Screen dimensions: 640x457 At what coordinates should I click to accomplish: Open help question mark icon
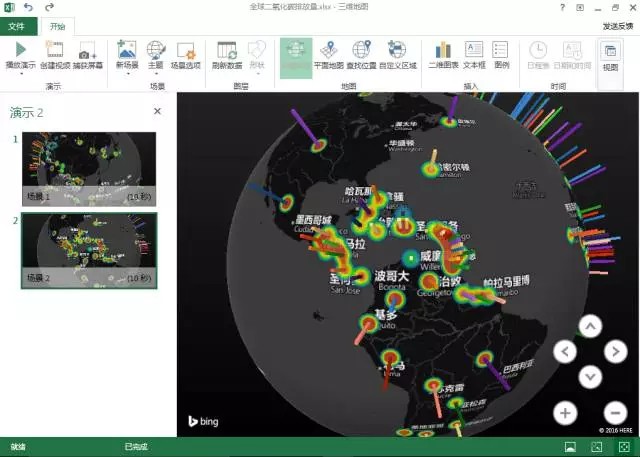click(x=562, y=7)
